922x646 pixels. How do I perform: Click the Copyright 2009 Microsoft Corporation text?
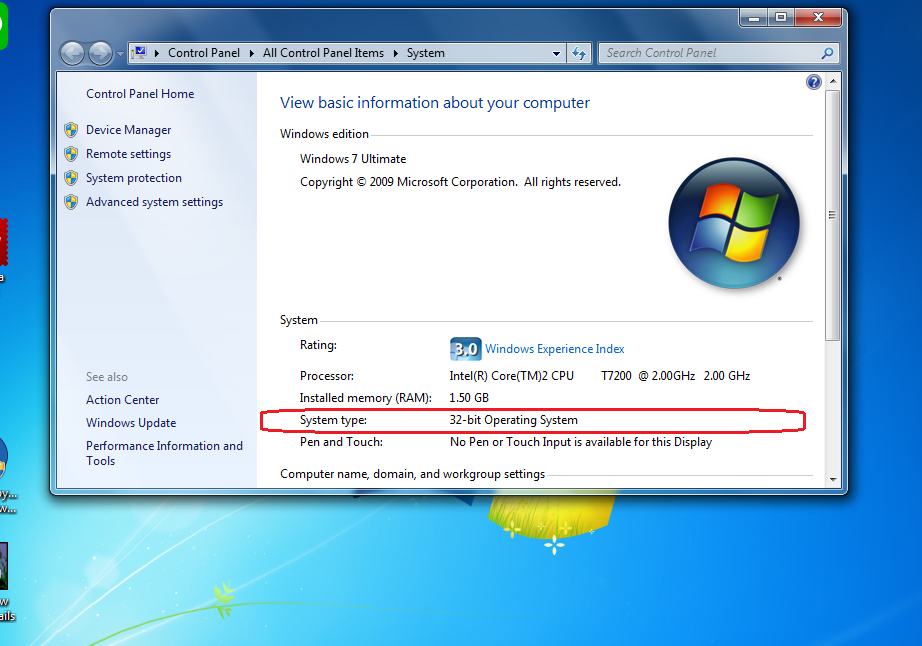click(460, 182)
